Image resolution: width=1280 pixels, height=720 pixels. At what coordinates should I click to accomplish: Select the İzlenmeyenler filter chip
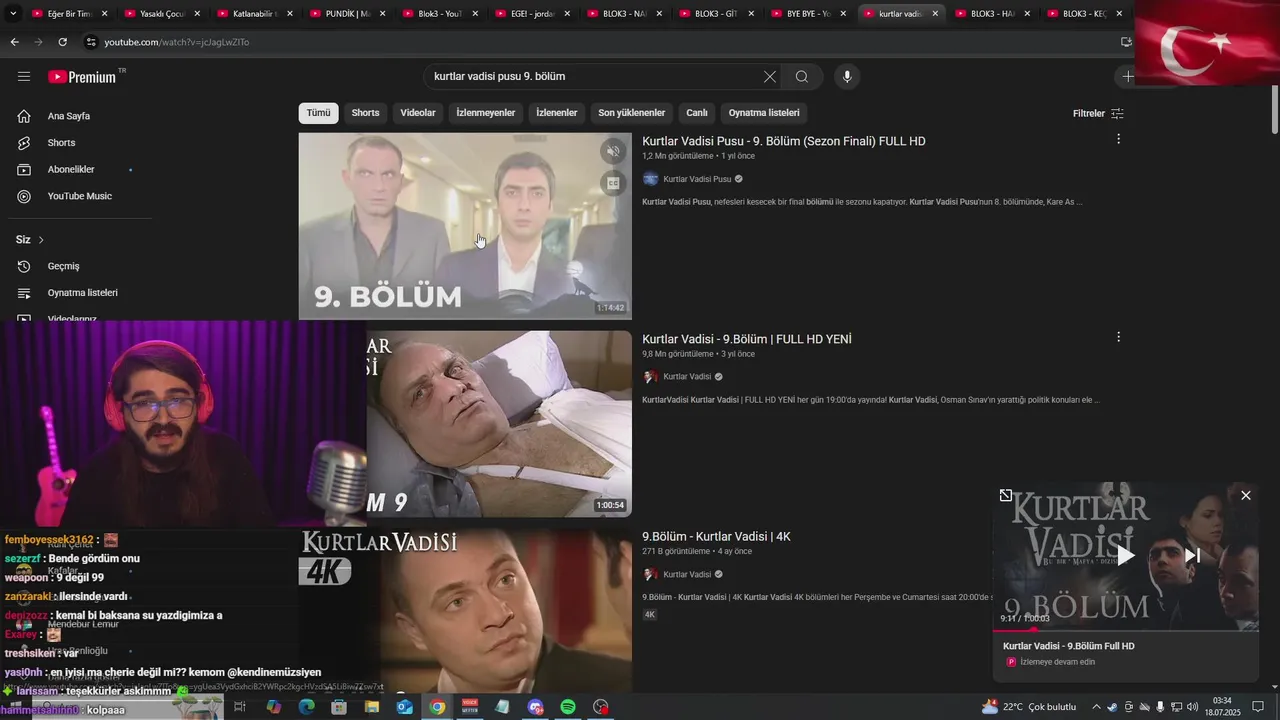pos(486,113)
